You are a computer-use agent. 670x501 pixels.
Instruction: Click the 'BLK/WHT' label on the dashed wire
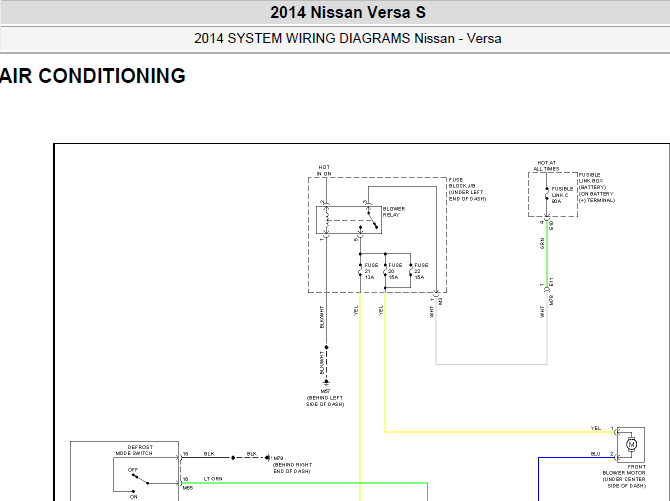click(322, 363)
